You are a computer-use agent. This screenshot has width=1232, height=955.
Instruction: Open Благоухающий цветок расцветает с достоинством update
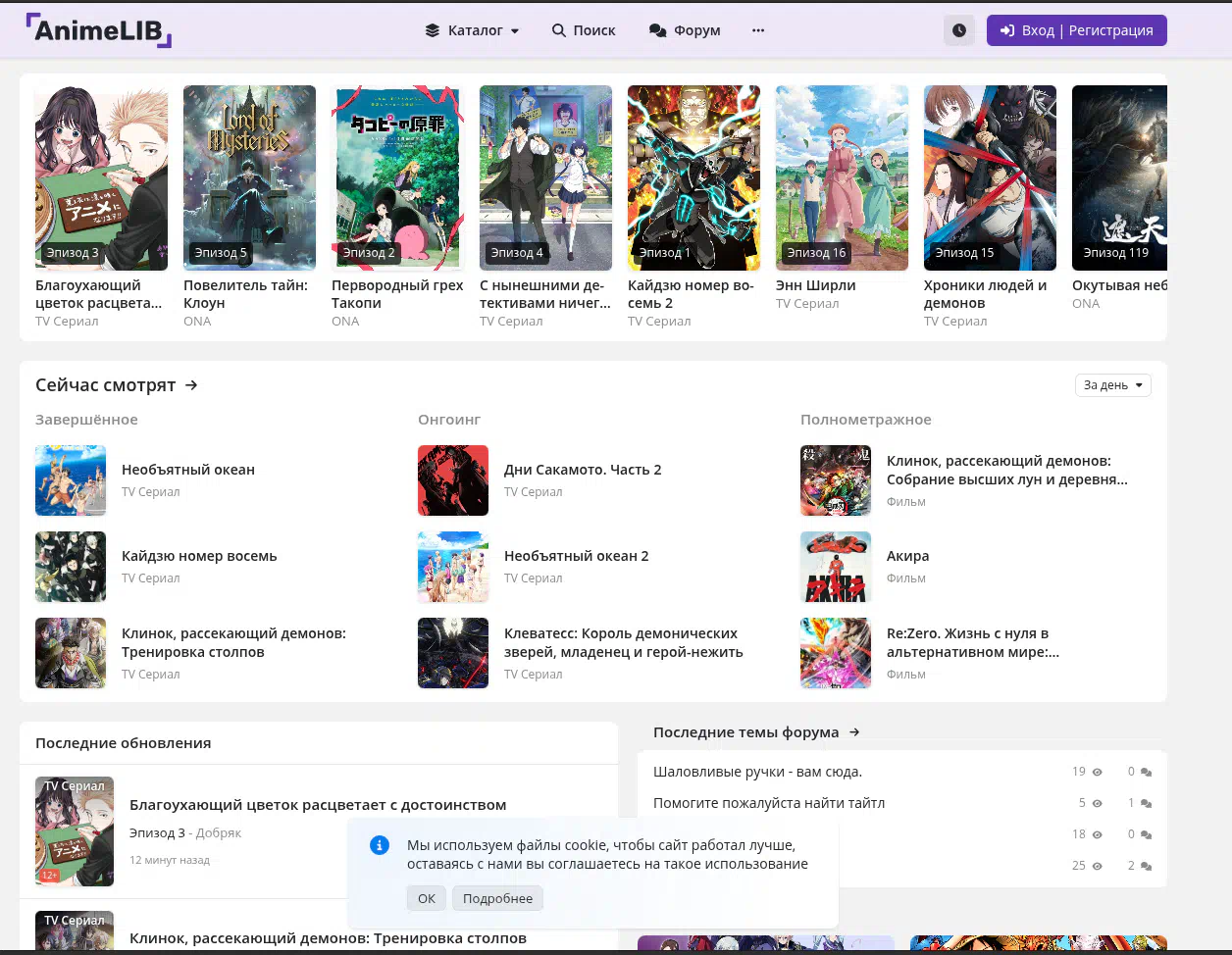[x=318, y=805]
